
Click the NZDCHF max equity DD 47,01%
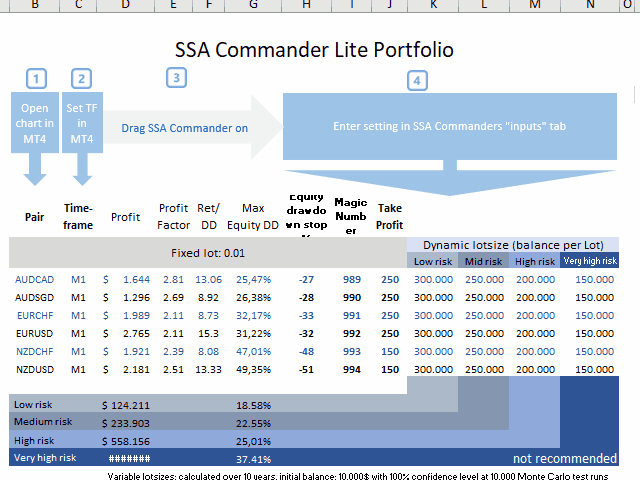pyautogui.click(x=253, y=351)
